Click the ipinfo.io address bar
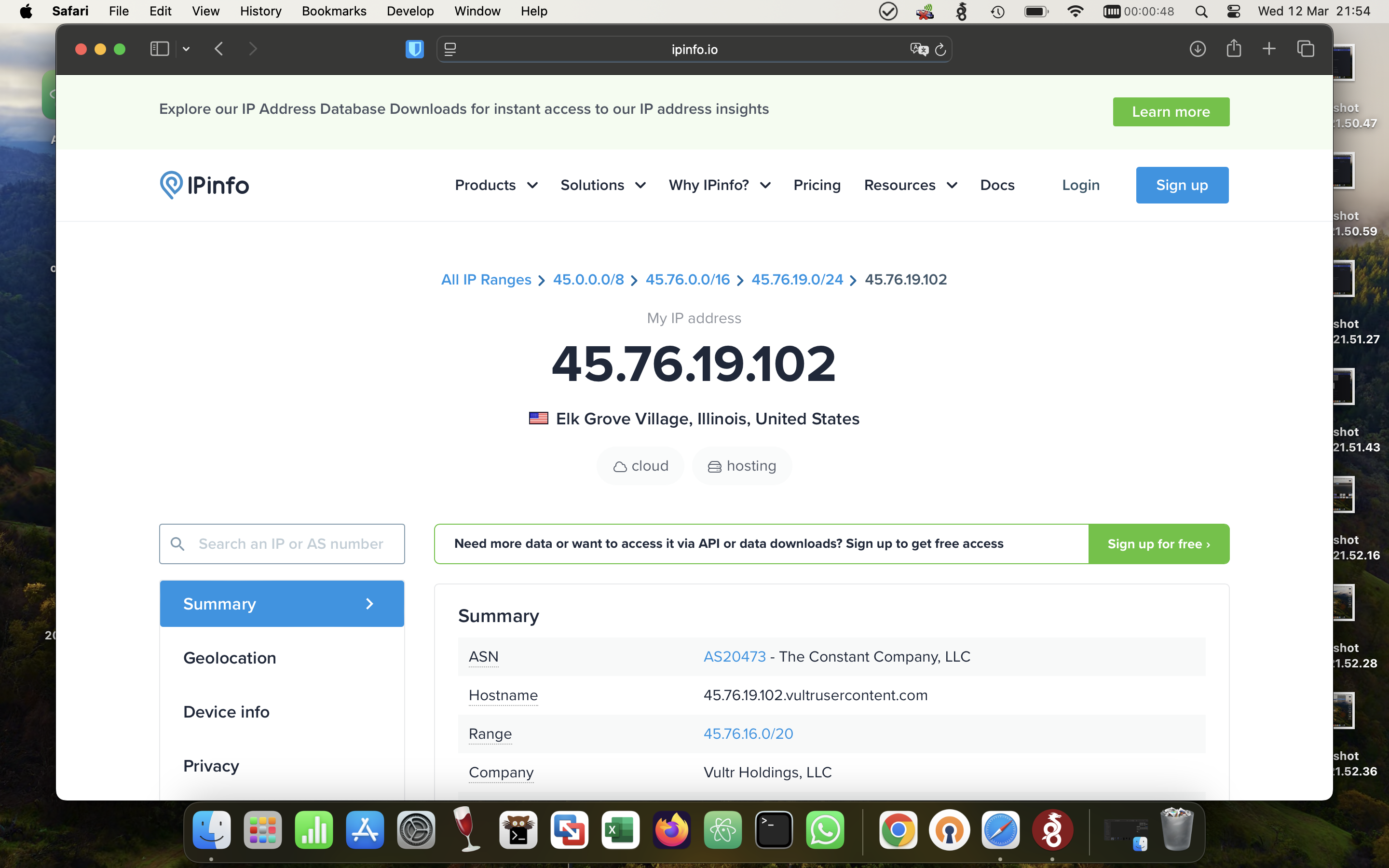The image size is (1389, 868). pos(694,49)
